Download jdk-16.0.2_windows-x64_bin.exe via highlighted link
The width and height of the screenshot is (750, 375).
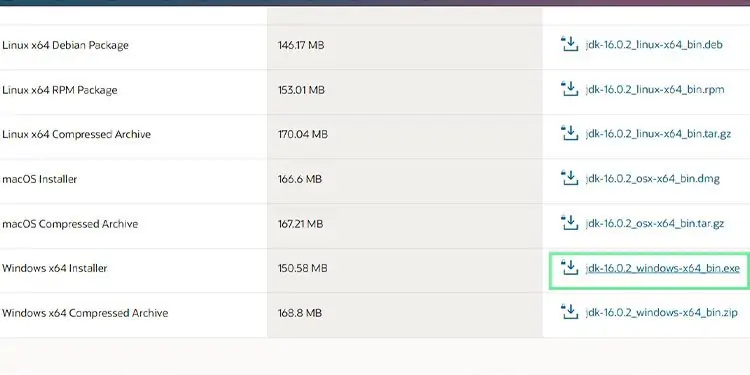click(x=662, y=268)
